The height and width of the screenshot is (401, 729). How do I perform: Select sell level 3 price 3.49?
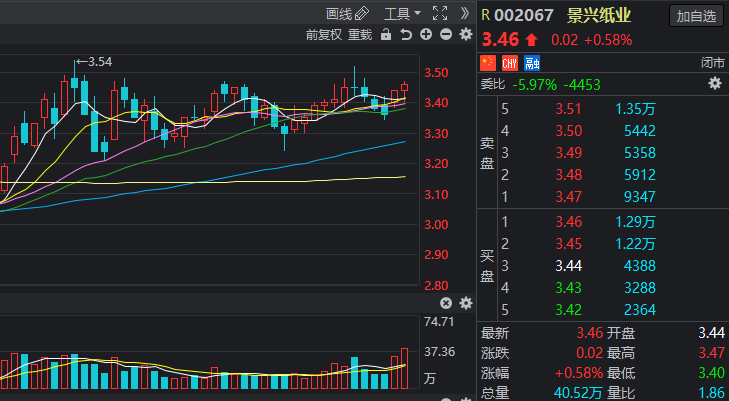point(569,153)
